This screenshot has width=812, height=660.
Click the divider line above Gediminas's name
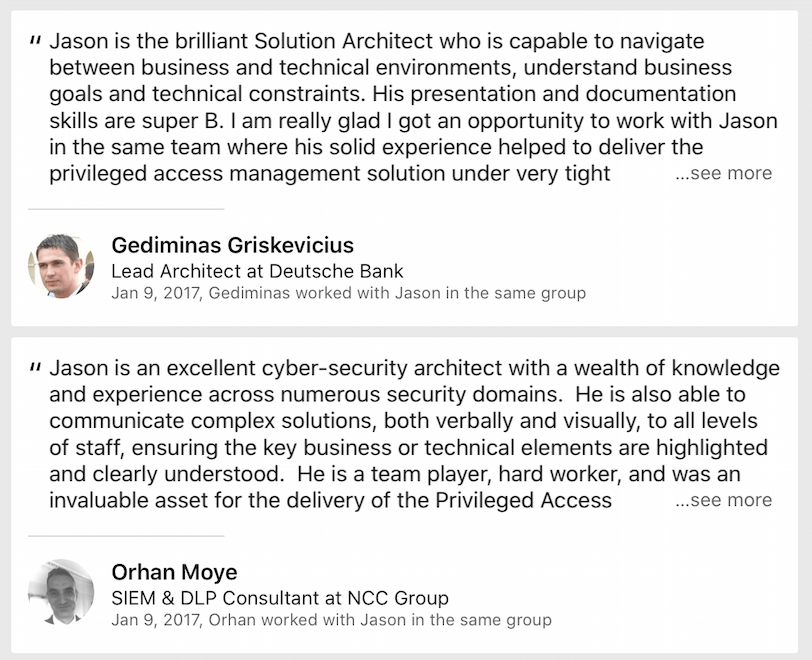point(126,209)
